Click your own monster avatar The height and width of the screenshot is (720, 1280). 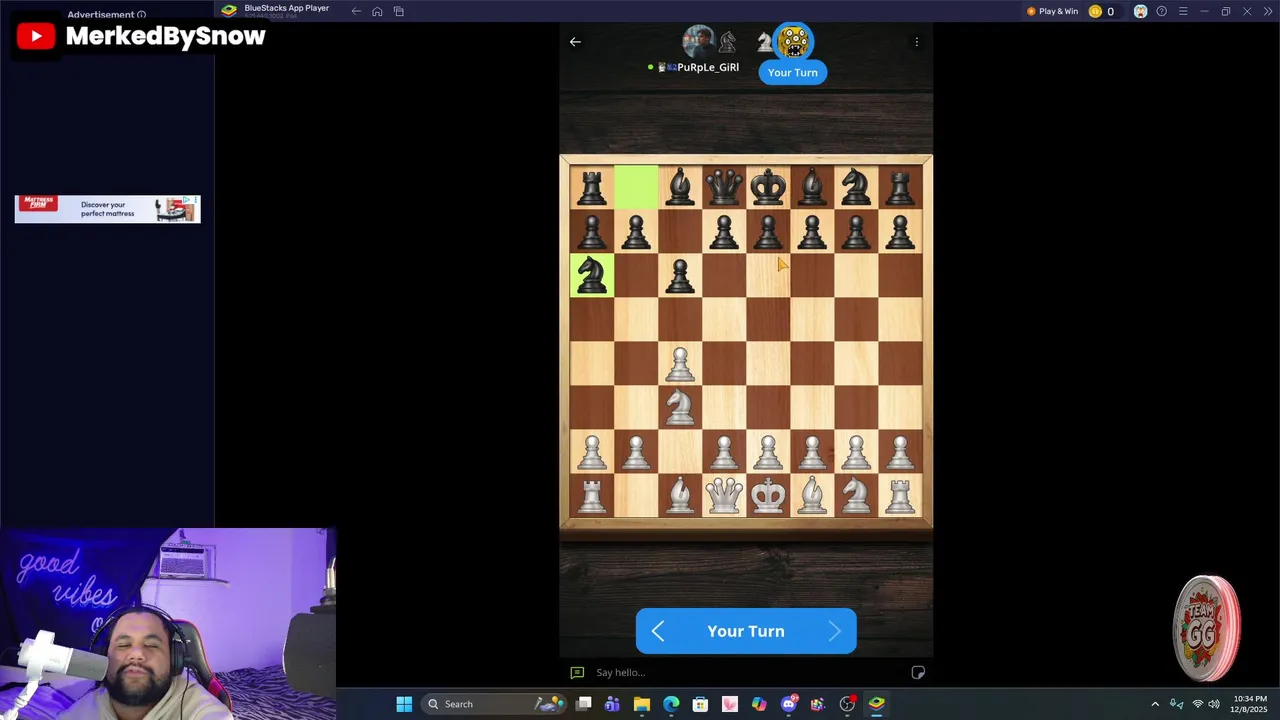click(x=793, y=42)
